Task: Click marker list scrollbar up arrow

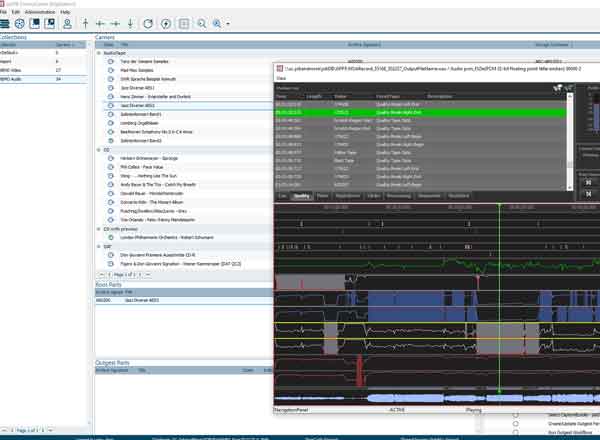Action: [x=570, y=96]
